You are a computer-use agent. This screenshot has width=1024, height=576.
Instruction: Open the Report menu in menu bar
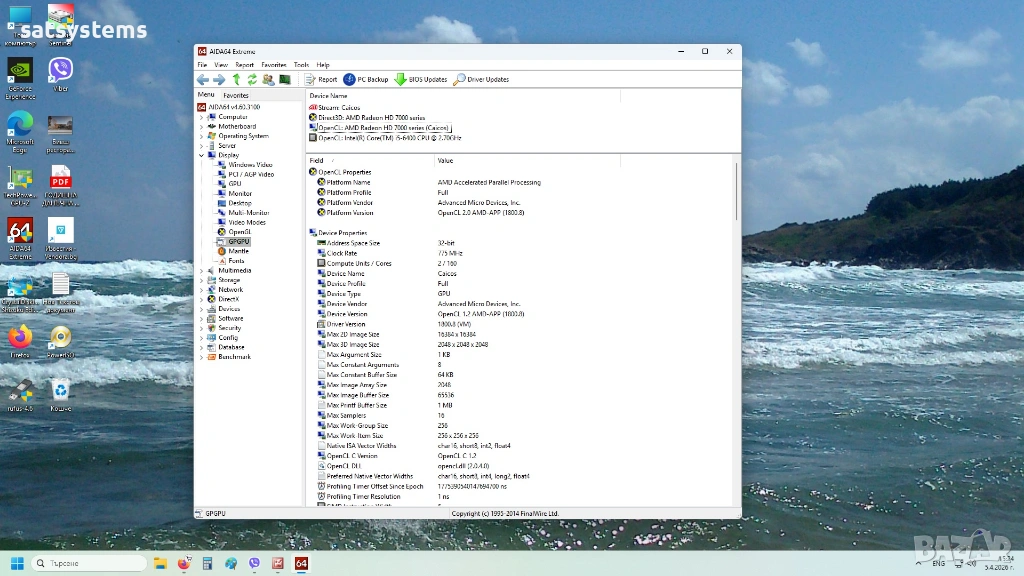pos(244,65)
